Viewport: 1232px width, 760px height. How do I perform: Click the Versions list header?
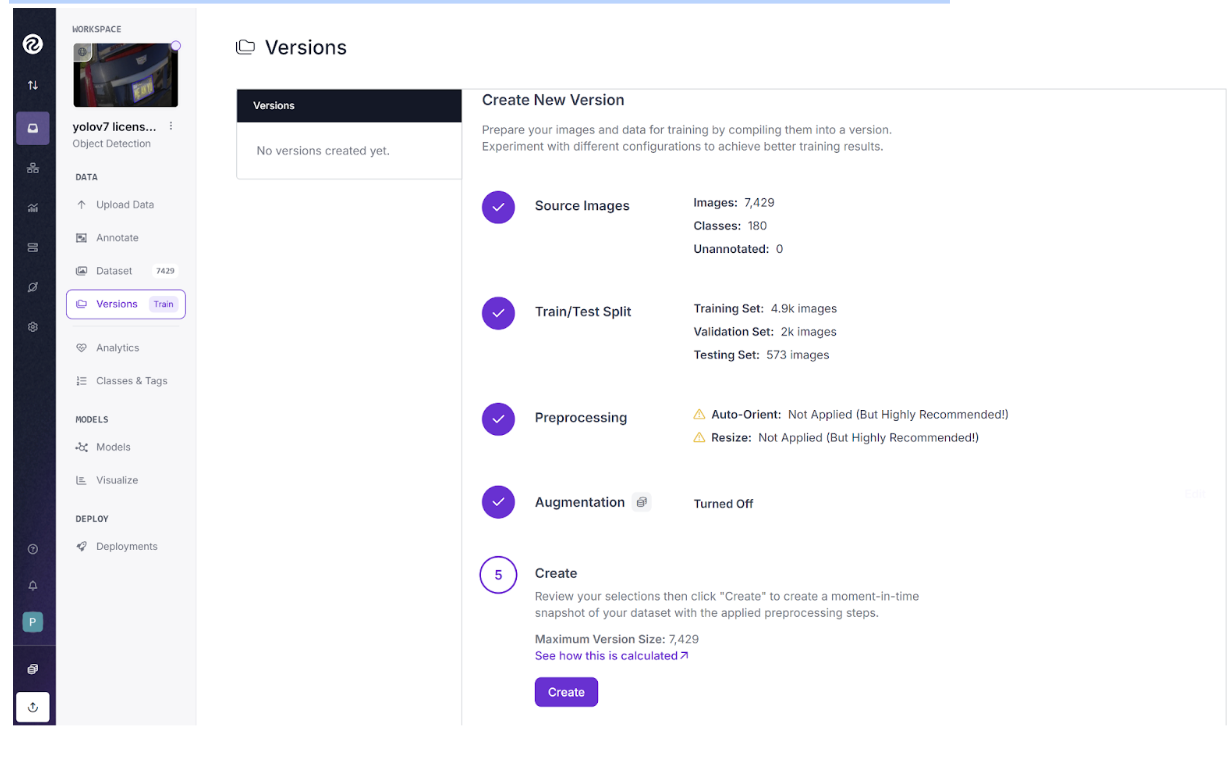tap(349, 105)
